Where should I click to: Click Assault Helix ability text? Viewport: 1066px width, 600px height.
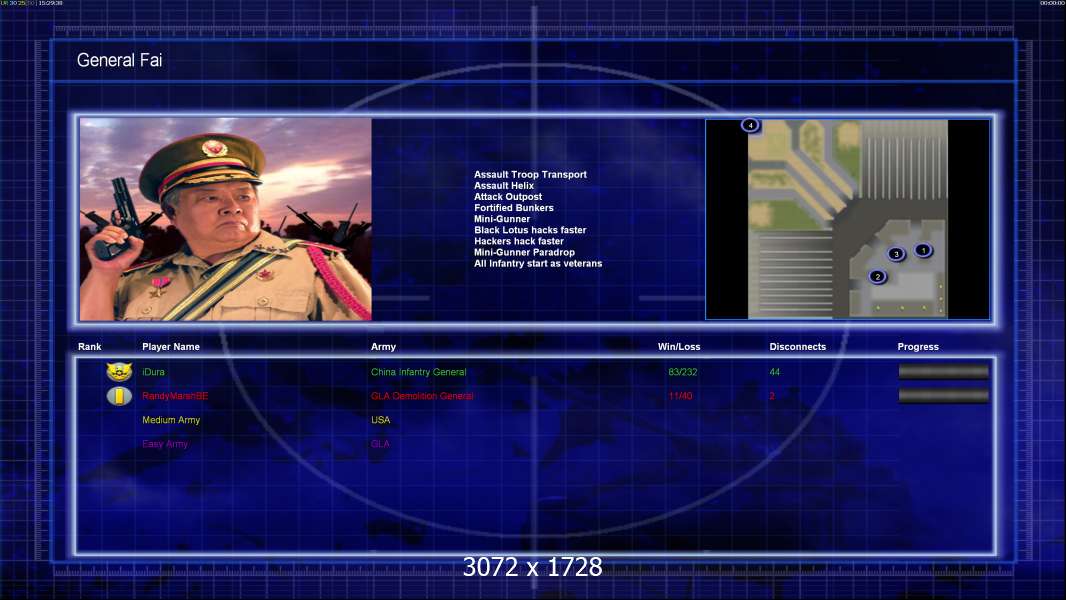tap(504, 186)
